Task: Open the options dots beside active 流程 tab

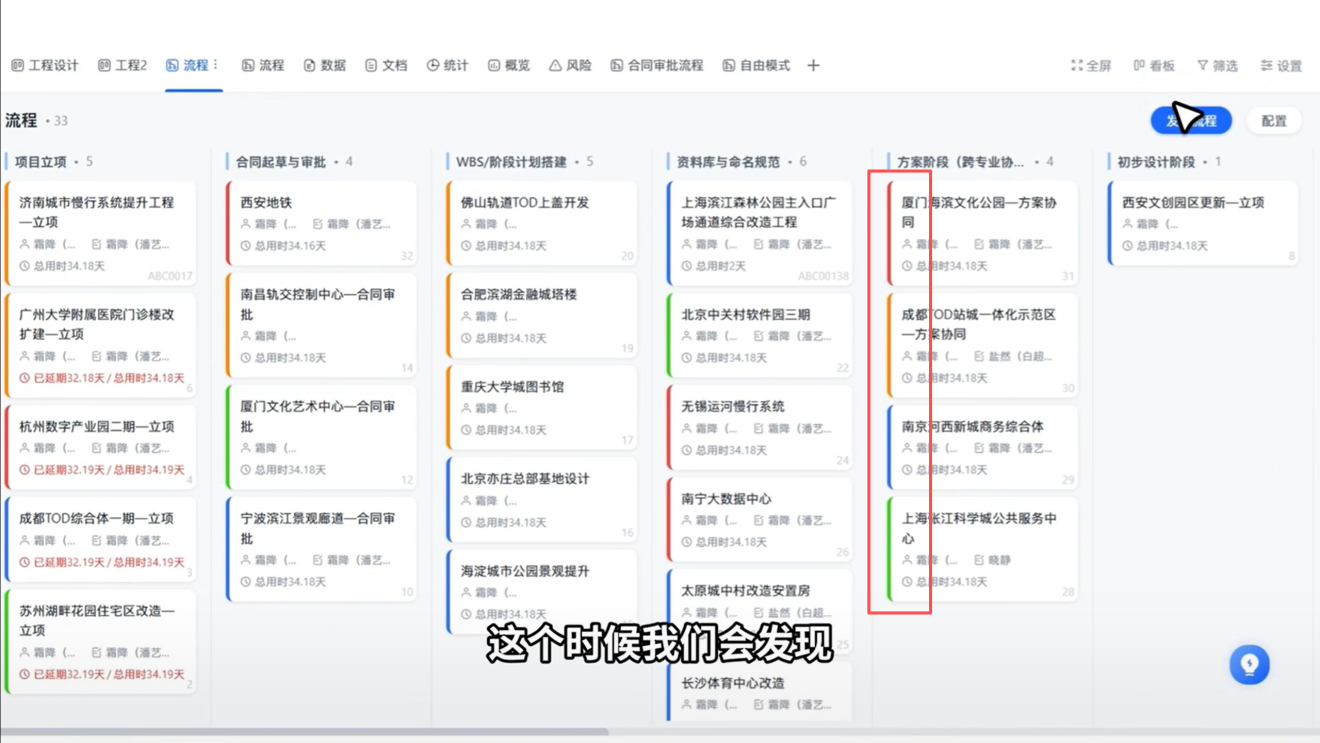Action: coord(216,65)
